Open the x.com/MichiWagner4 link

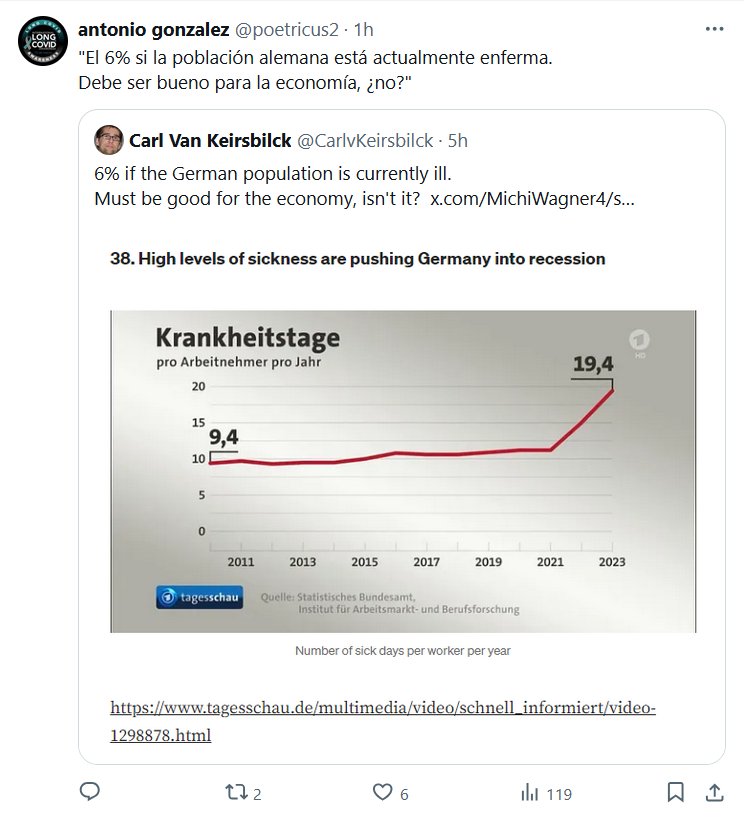532,198
